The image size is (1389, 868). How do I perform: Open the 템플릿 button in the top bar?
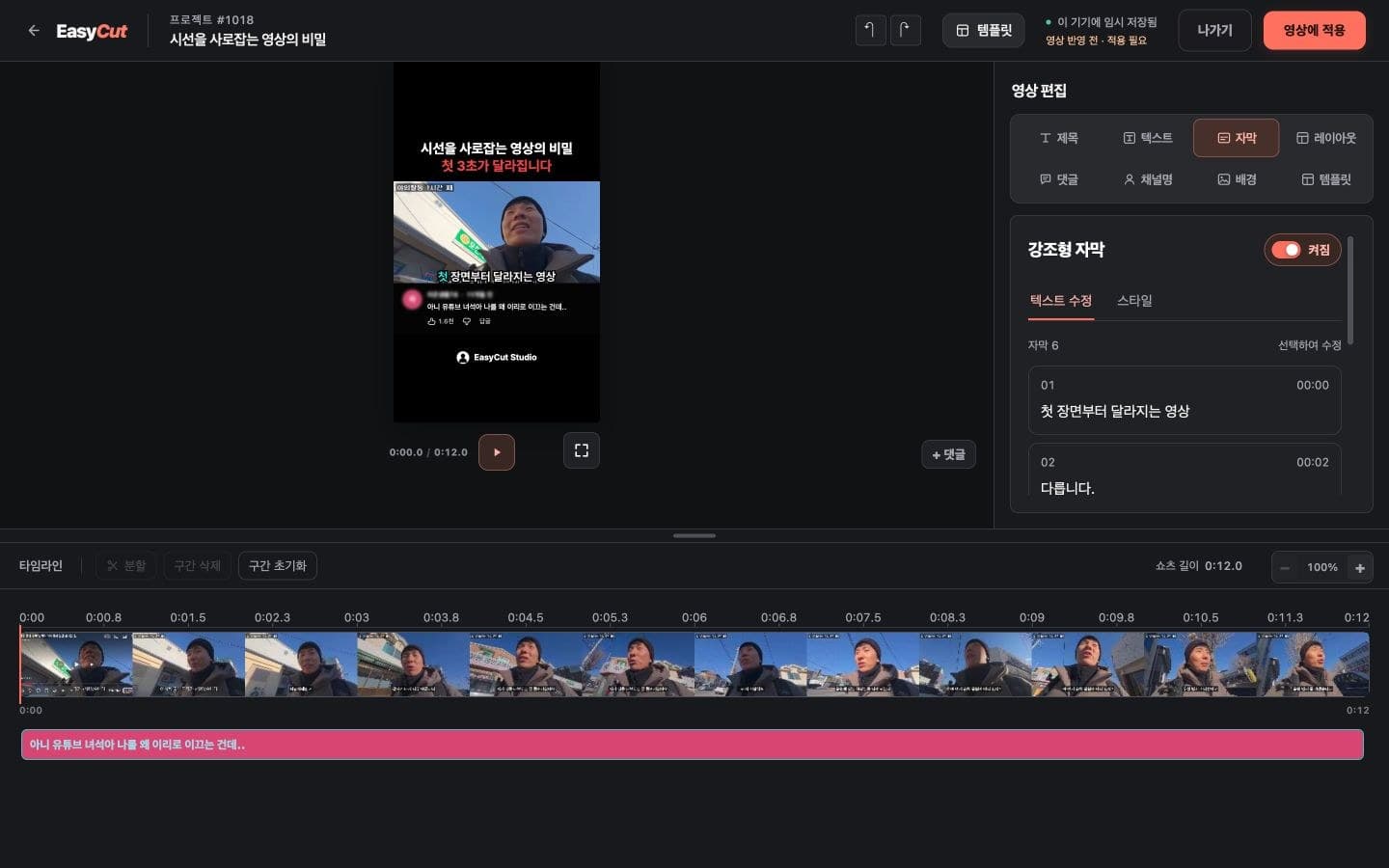coord(983,31)
